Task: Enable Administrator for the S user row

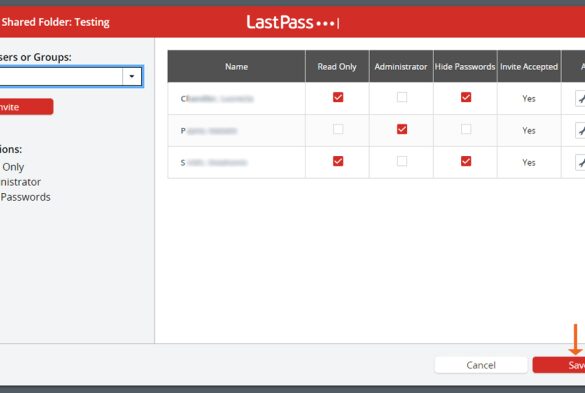Action: 402,161
